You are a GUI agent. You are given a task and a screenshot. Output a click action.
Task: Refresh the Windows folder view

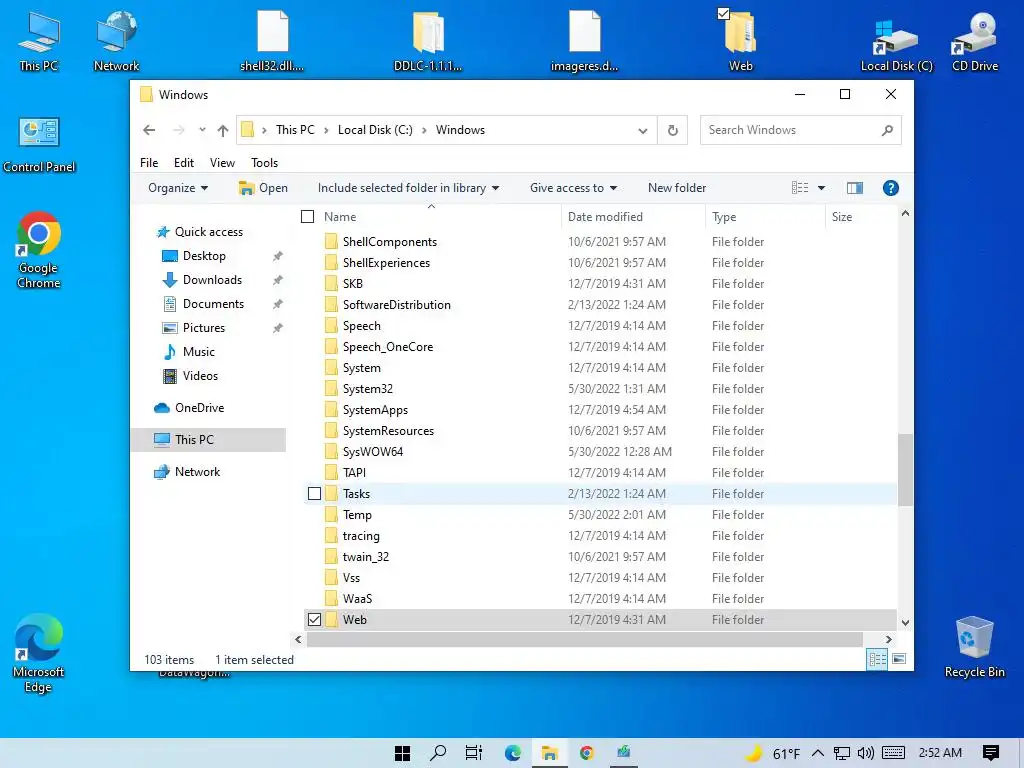(x=673, y=130)
